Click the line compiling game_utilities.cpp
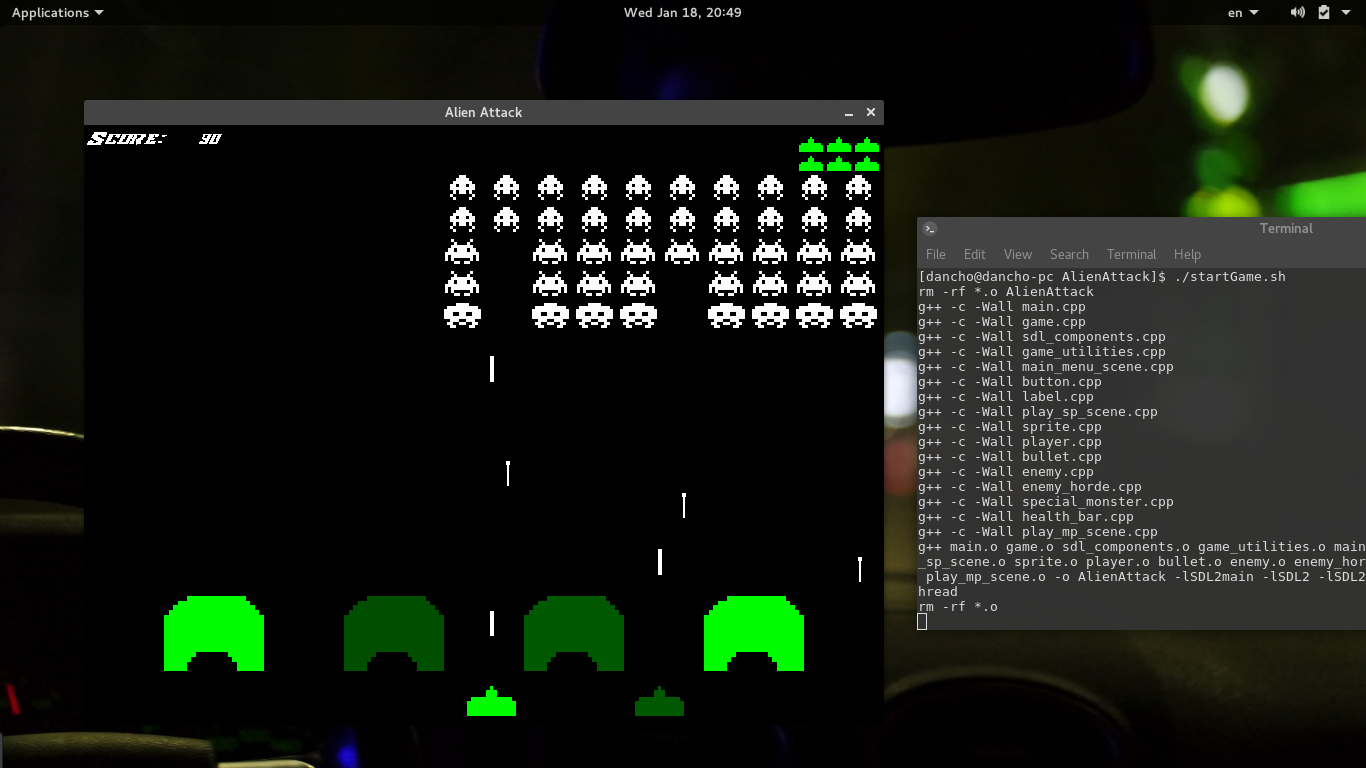The width and height of the screenshot is (1366, 768). point(1042,352)
